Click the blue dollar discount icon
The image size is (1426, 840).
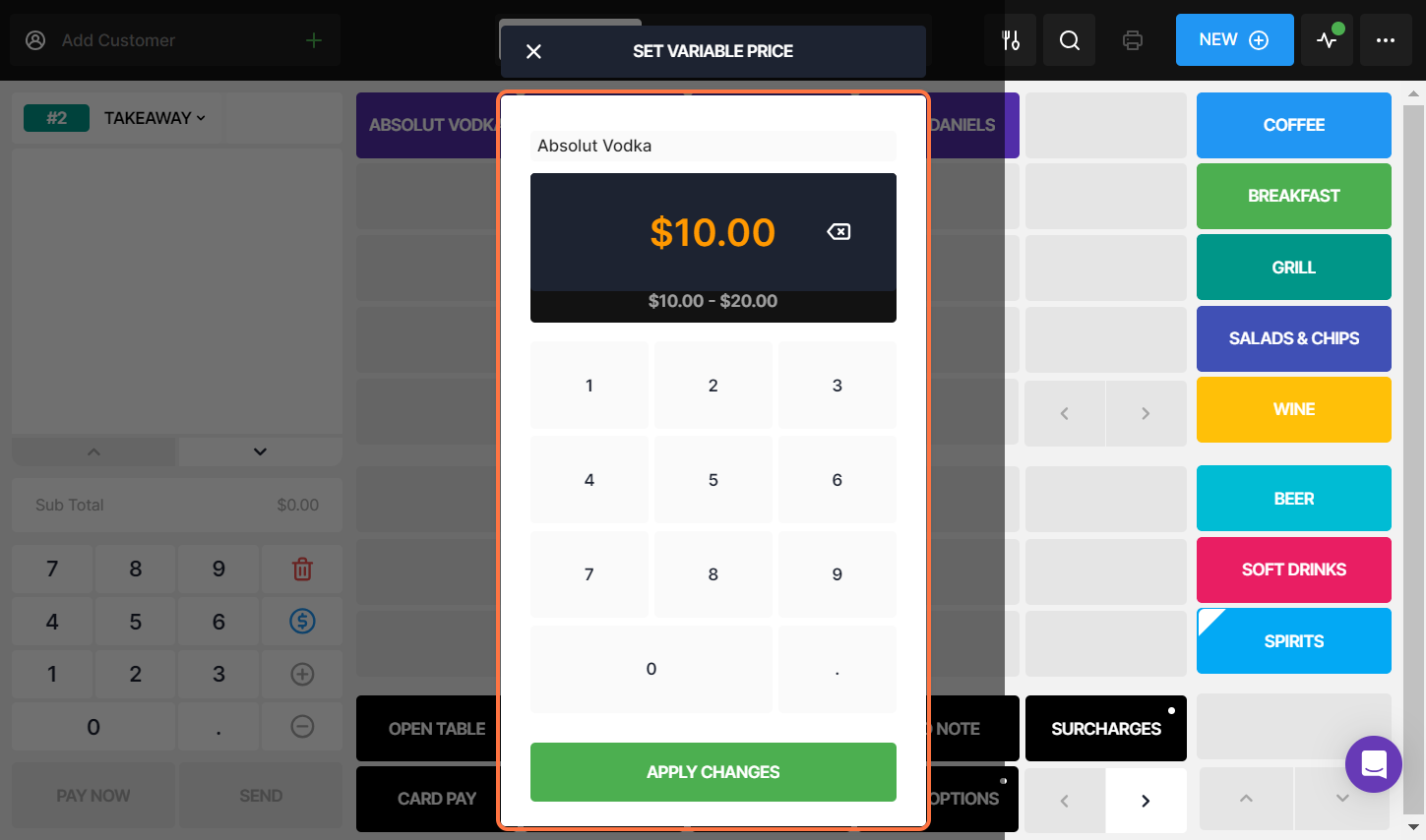302,622
